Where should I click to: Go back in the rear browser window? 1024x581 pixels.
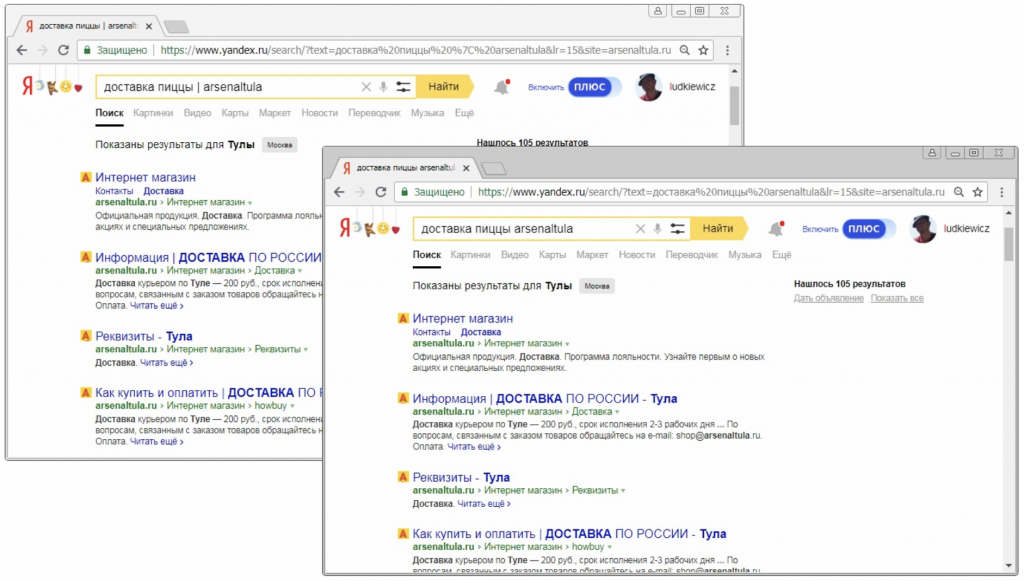tap(22, 50)
